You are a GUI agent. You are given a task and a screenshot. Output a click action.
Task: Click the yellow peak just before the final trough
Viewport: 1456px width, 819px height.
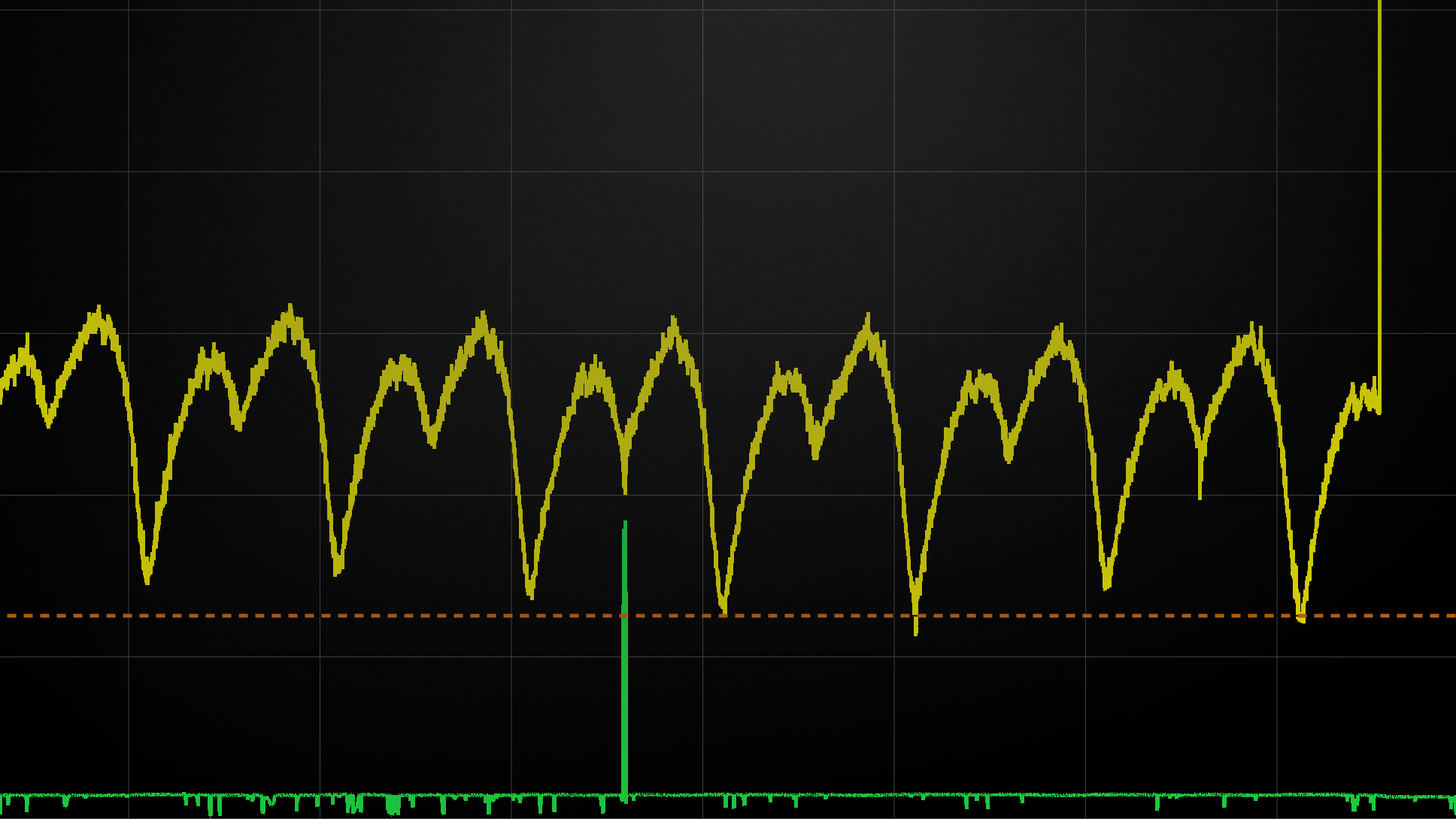point(1251,333)
